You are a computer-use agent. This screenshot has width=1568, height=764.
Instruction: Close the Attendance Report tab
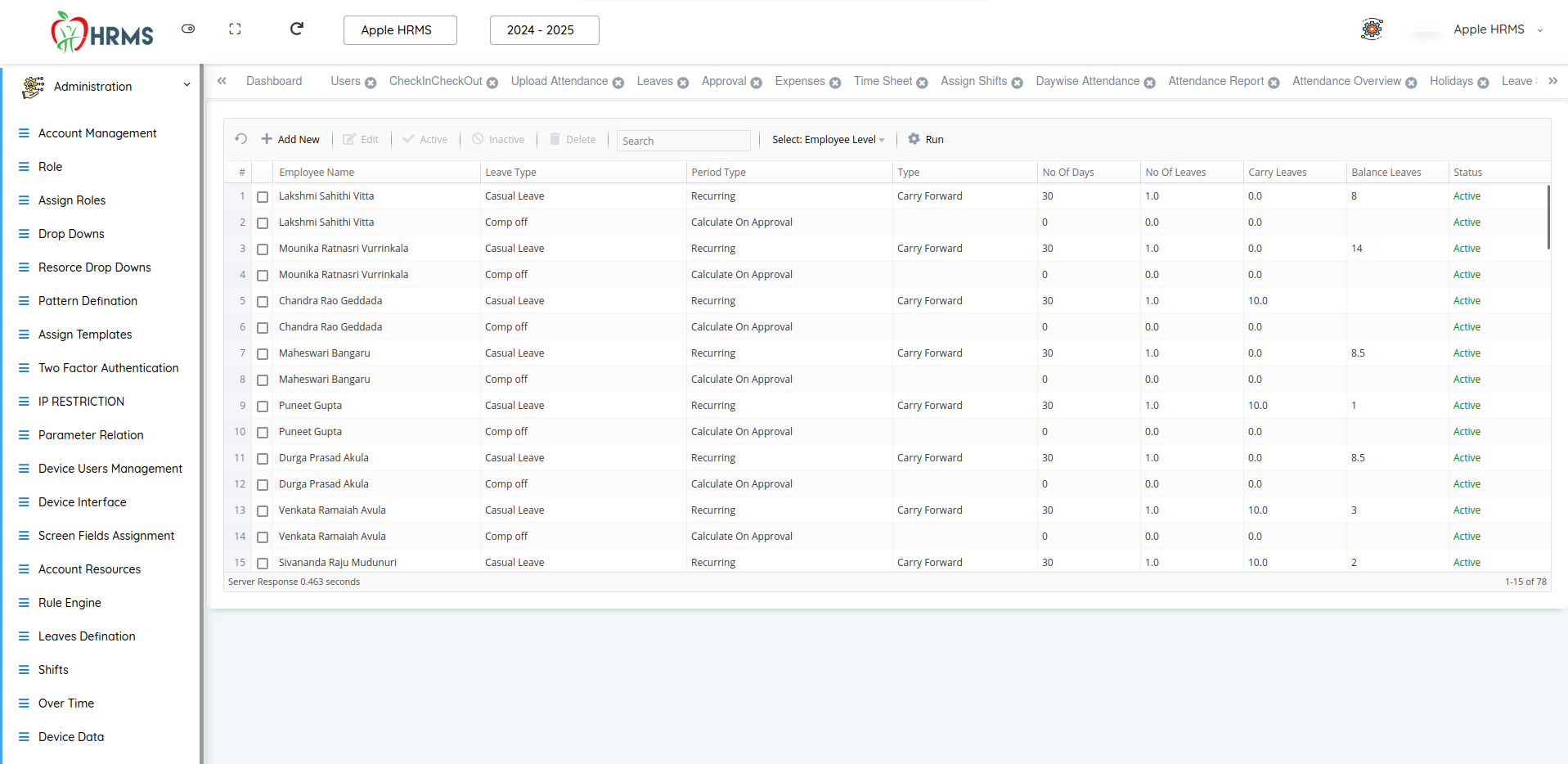click(1274, 83)
